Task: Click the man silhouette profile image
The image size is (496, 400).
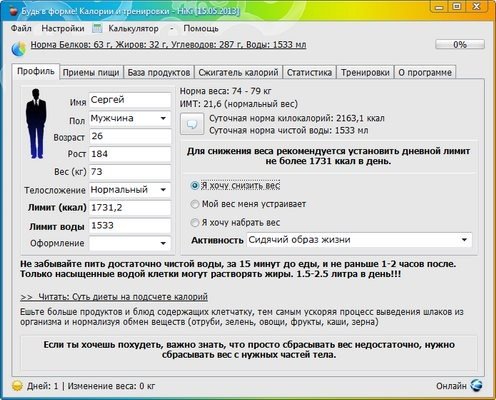Action: [x=36, y=124]
